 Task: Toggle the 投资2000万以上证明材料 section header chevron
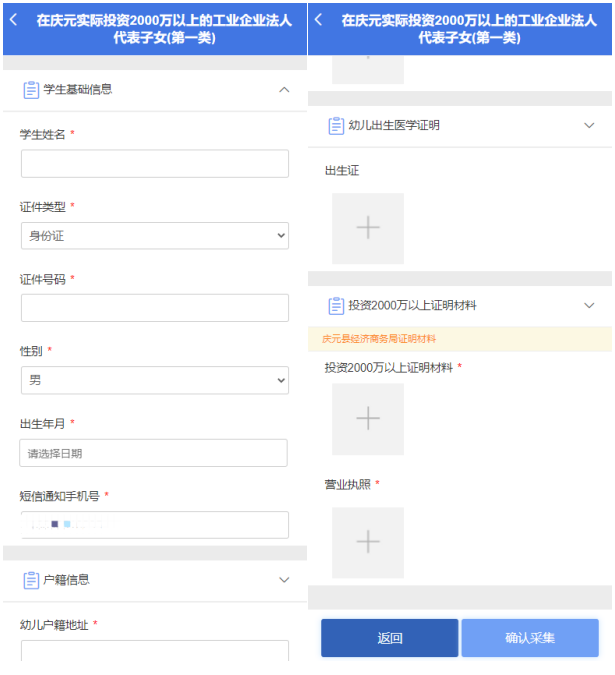589,305
